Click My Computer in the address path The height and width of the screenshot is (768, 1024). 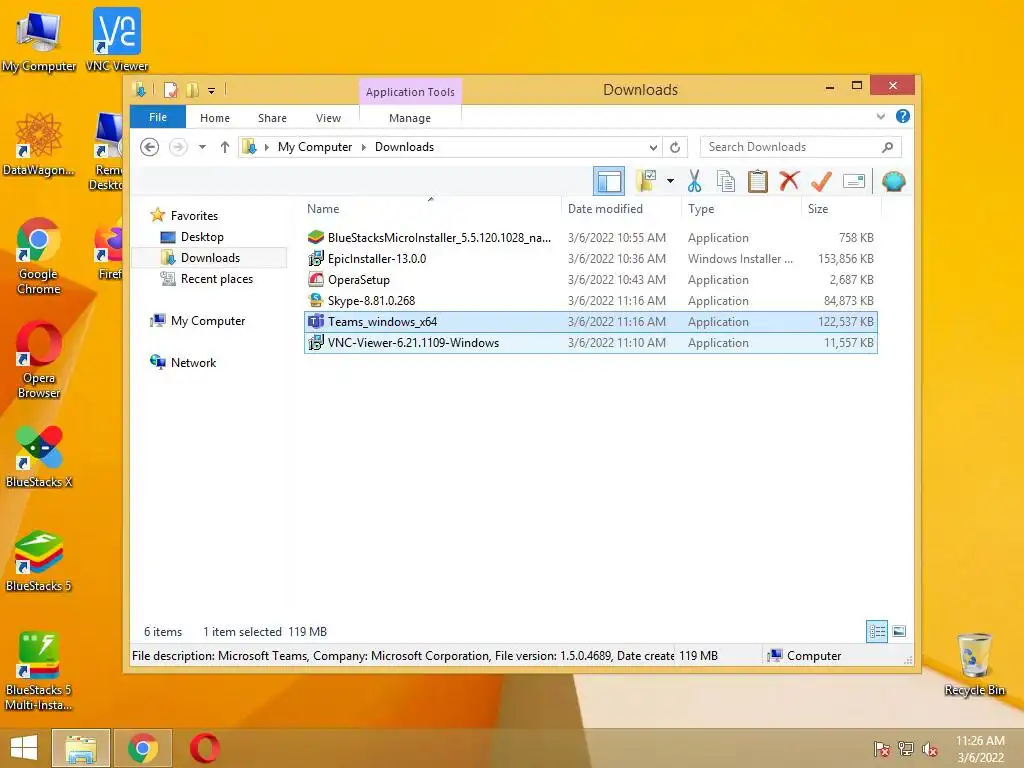tap(315, 147)
